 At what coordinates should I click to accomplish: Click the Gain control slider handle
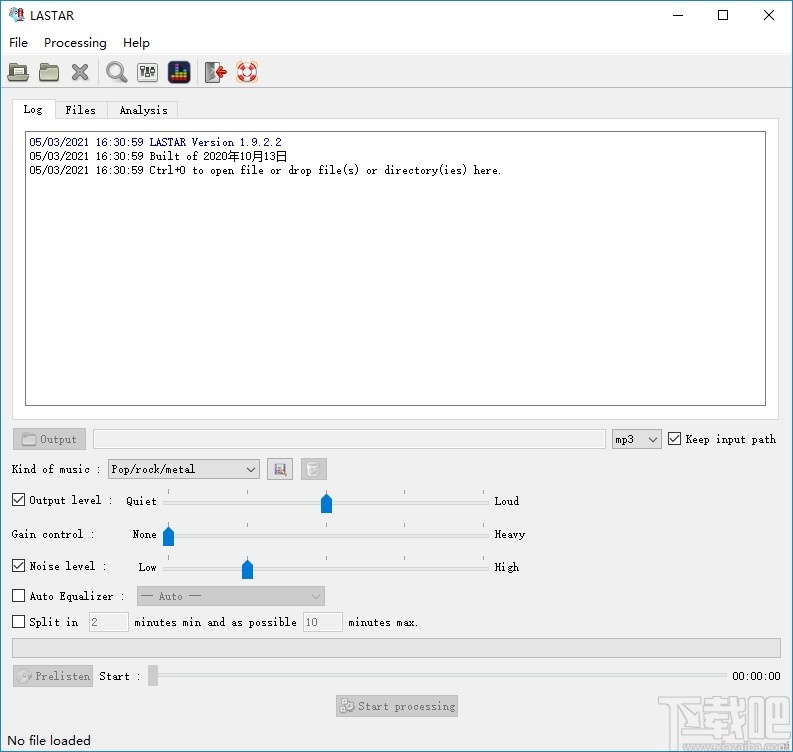[168, 536]
